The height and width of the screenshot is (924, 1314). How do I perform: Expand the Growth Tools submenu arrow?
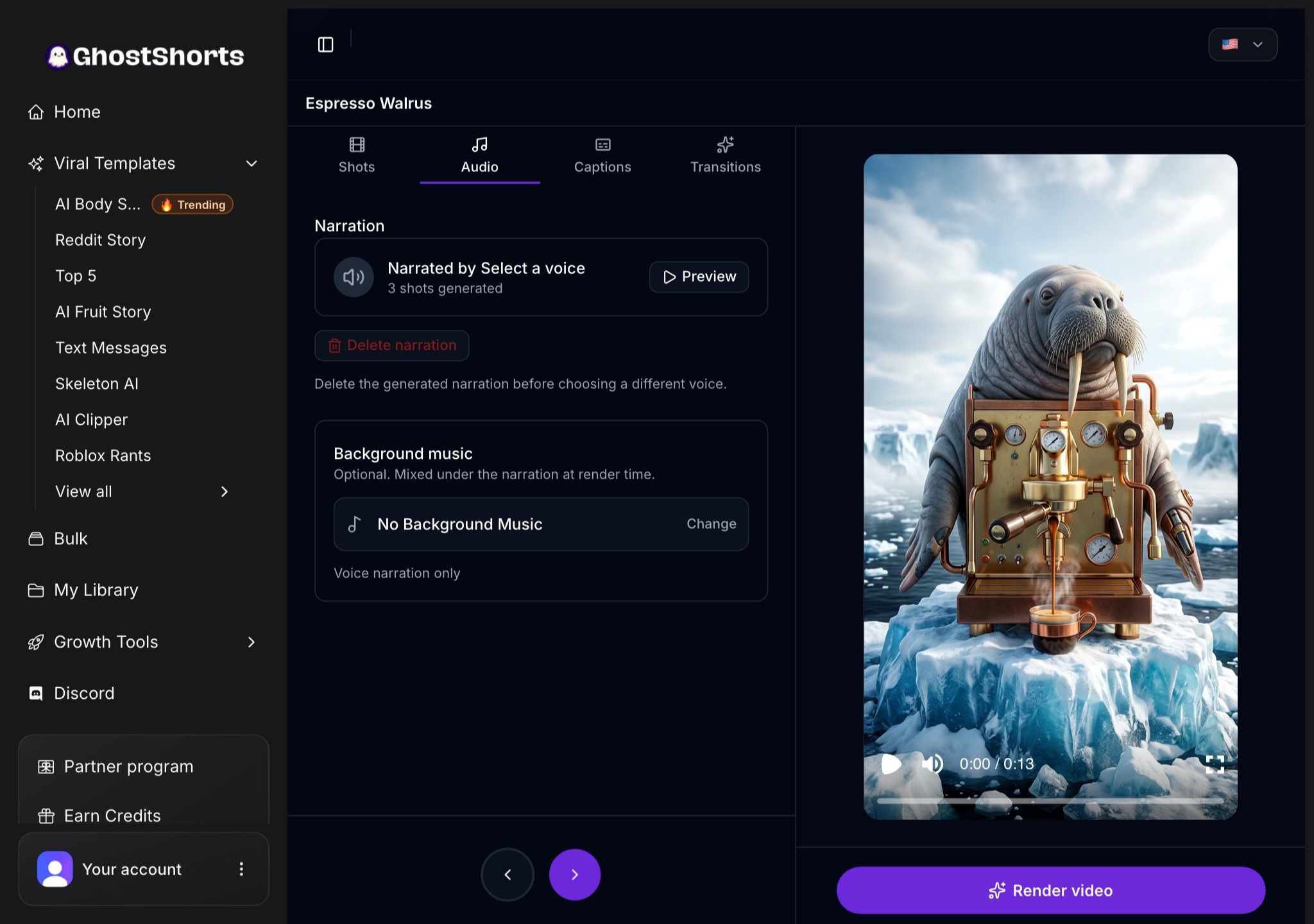tap(252, 642)
